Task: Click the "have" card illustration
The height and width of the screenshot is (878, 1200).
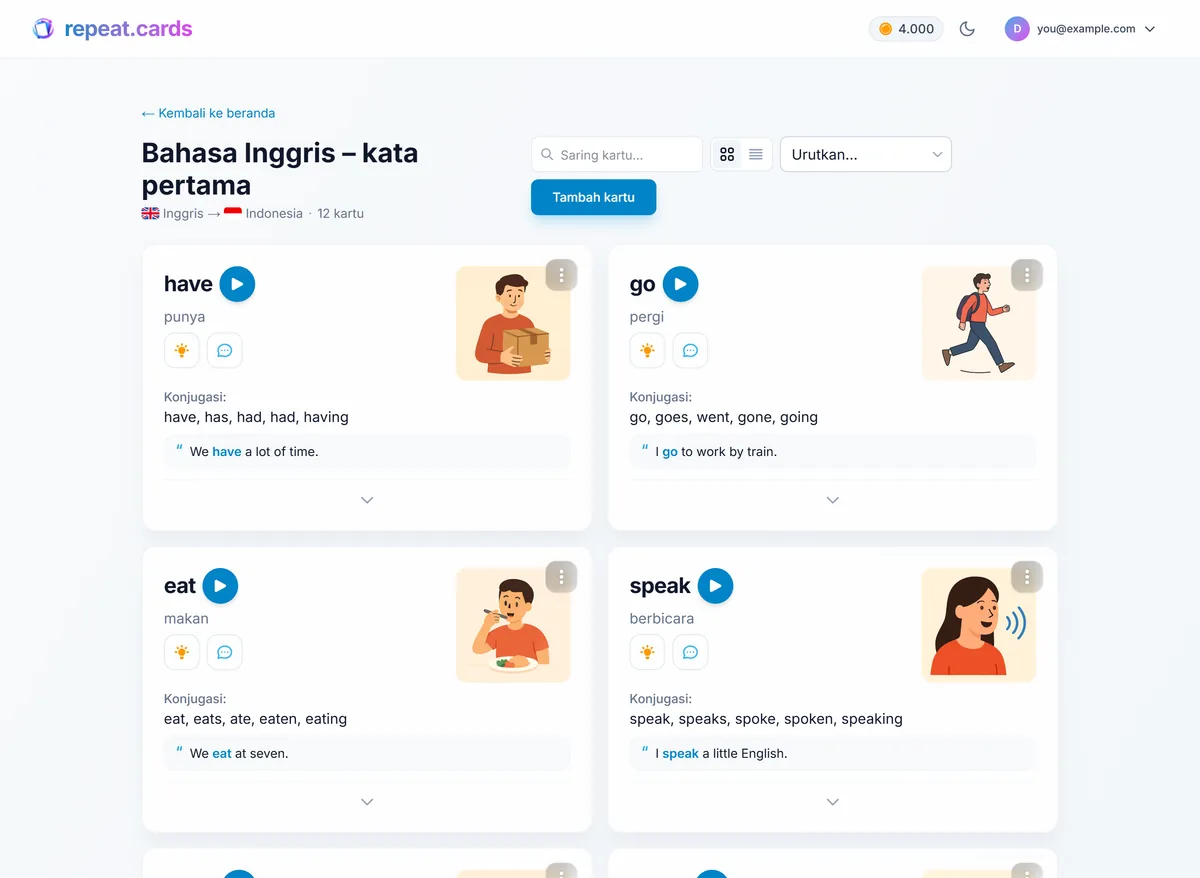Action: (x=513, y=323)
